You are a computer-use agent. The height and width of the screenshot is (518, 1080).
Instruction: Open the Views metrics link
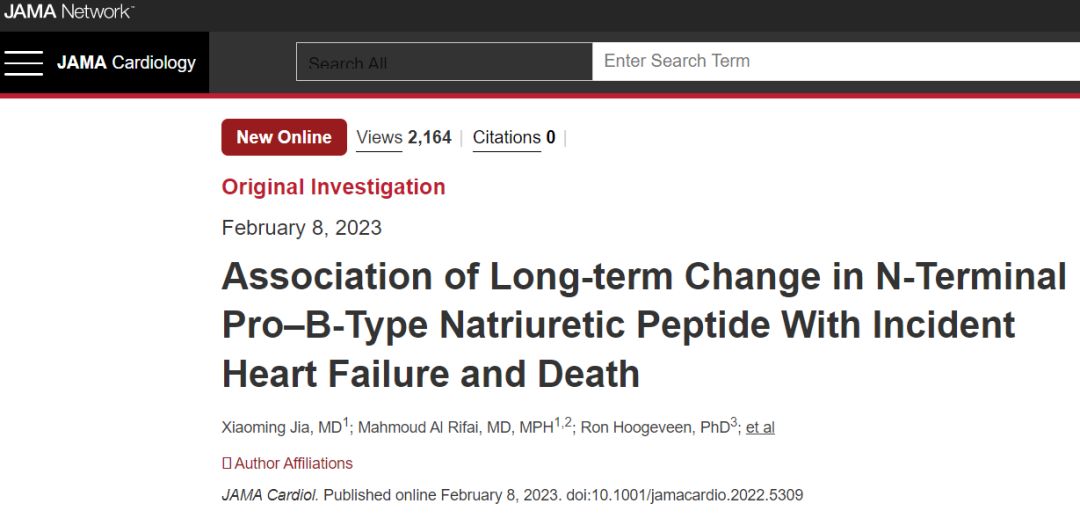point(379,138)
